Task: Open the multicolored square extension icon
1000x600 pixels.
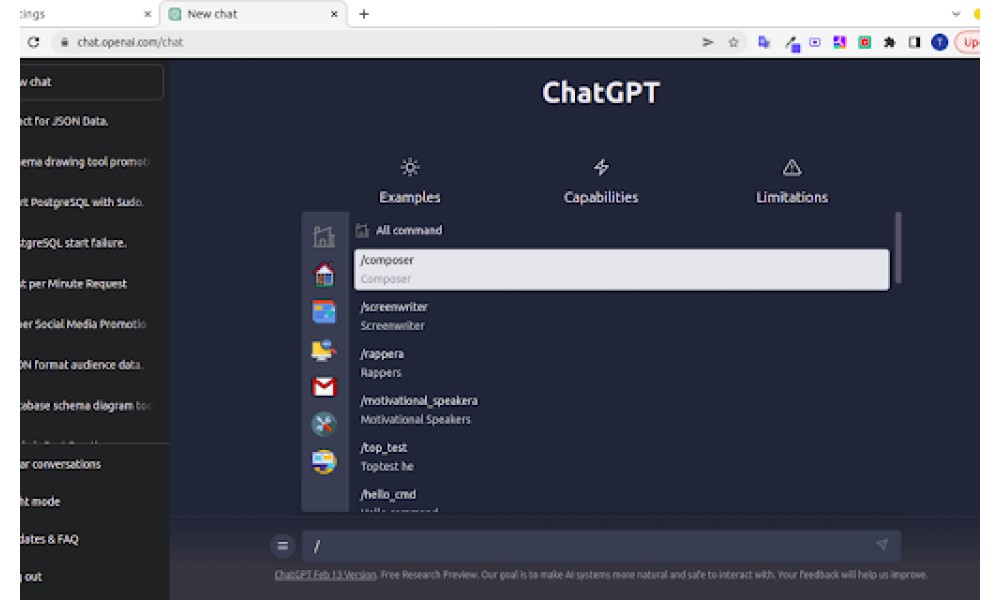Action: click(839, 42)
